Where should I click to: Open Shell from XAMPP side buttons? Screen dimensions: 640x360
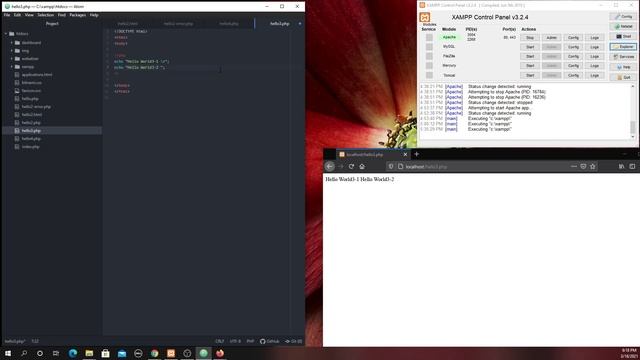click(x=623, y=37)
